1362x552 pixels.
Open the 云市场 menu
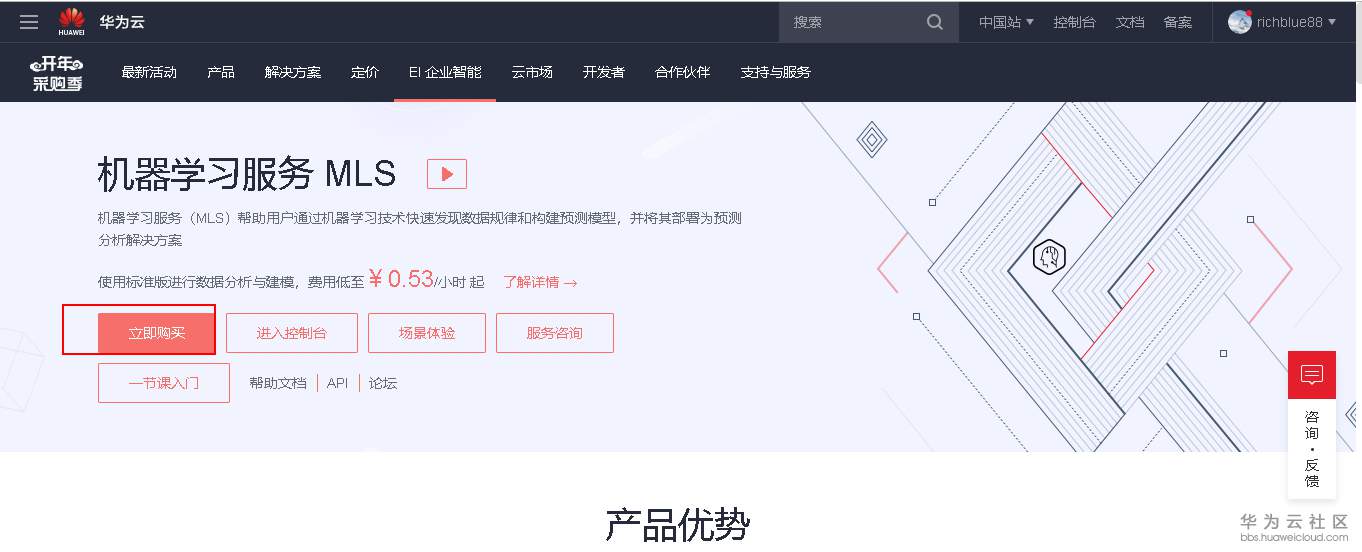(x=532, y=72)
